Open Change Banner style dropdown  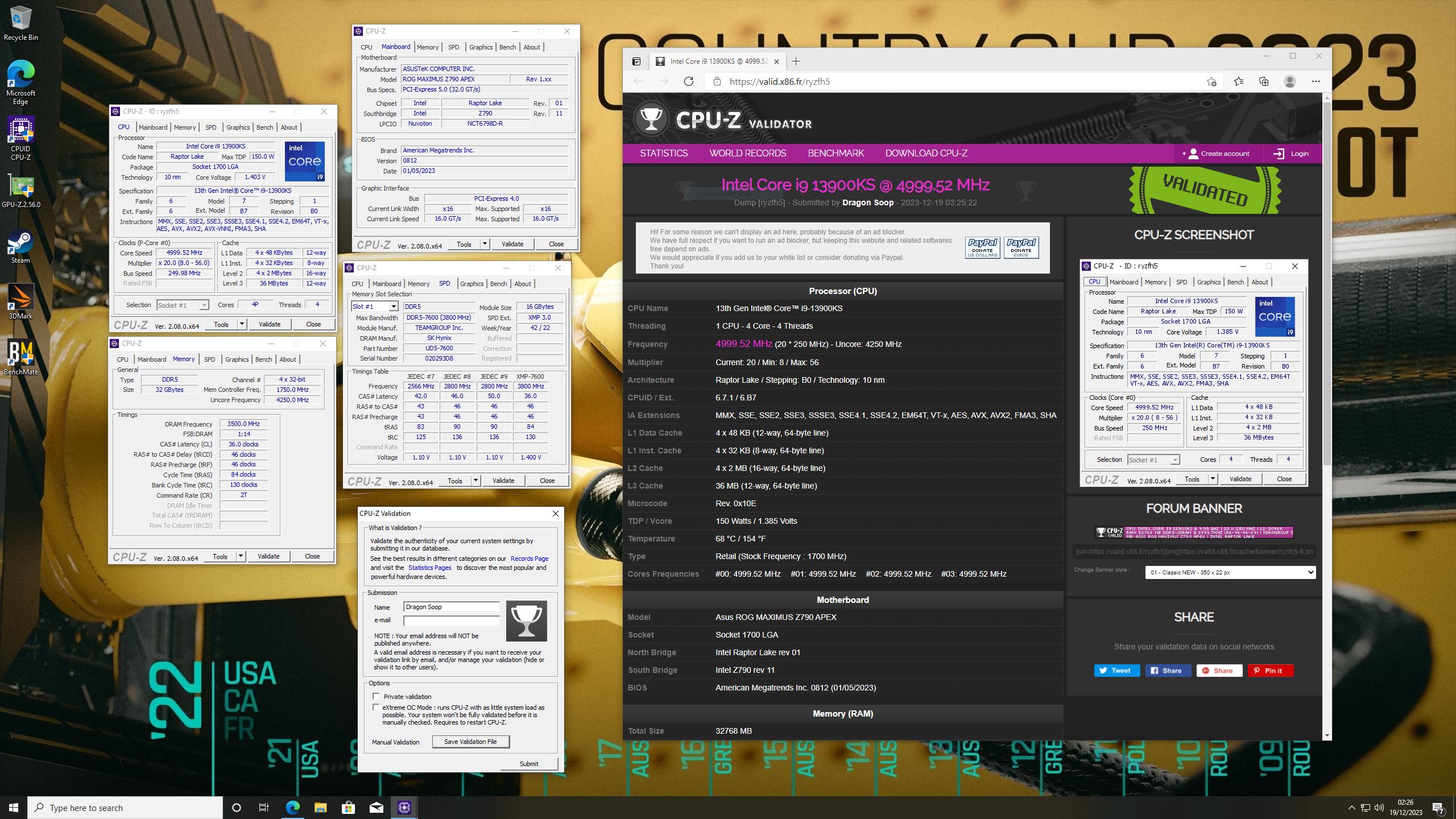(1230, 572)
